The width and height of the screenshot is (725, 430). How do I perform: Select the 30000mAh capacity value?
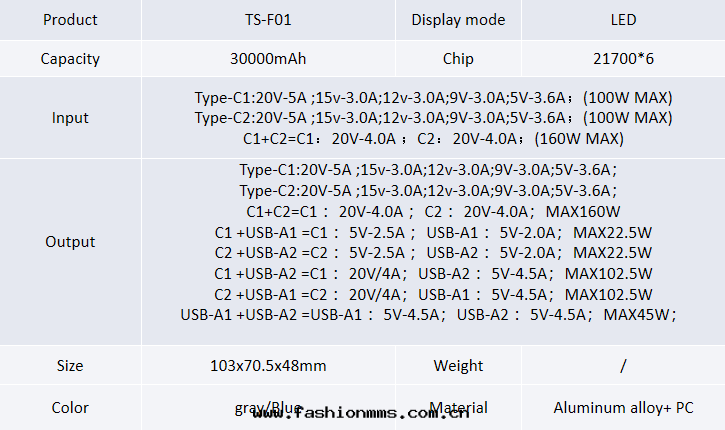click(x=268, y=59)
